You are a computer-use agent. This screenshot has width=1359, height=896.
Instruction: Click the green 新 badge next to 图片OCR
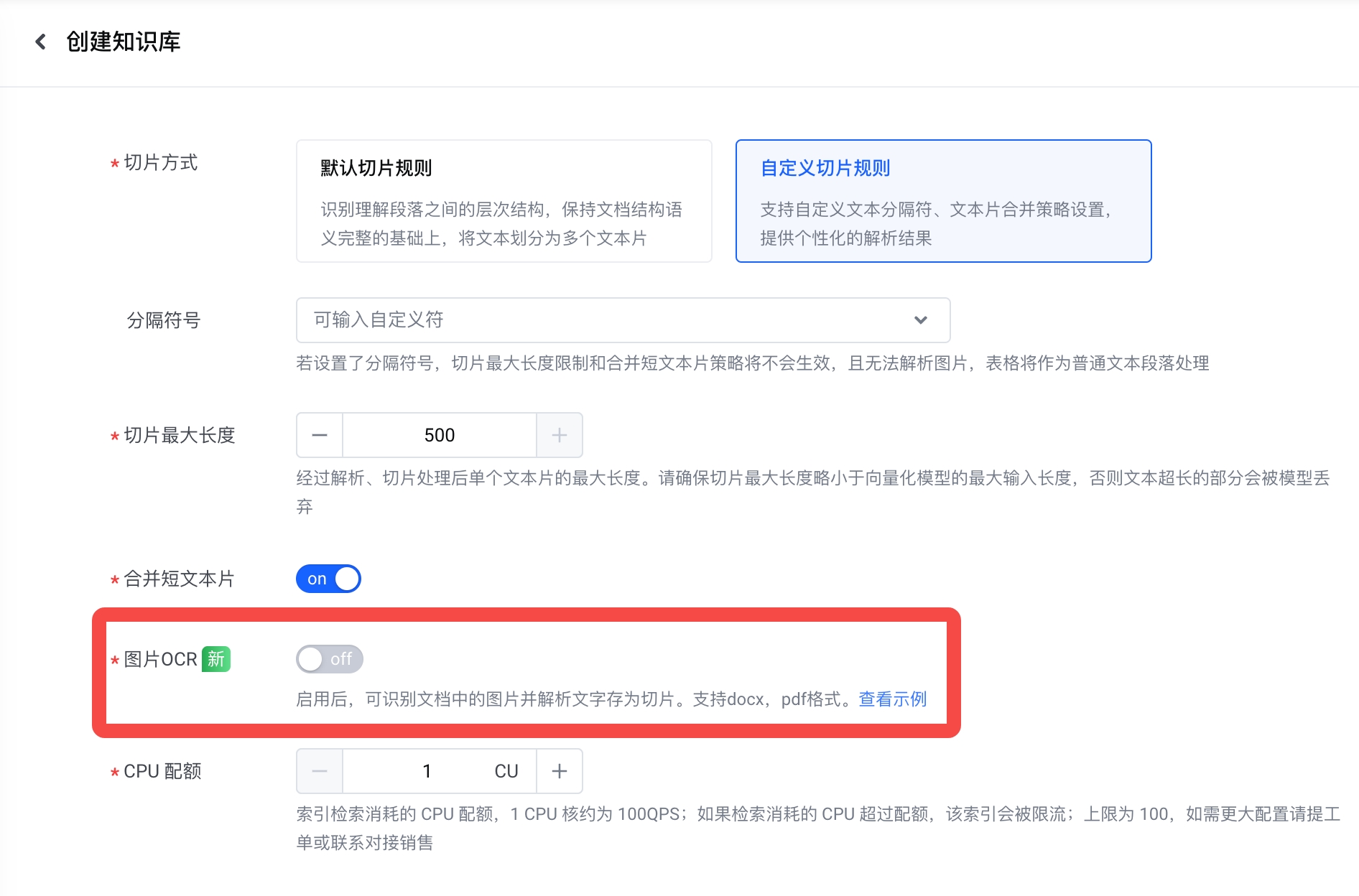[x=216, y=659]
